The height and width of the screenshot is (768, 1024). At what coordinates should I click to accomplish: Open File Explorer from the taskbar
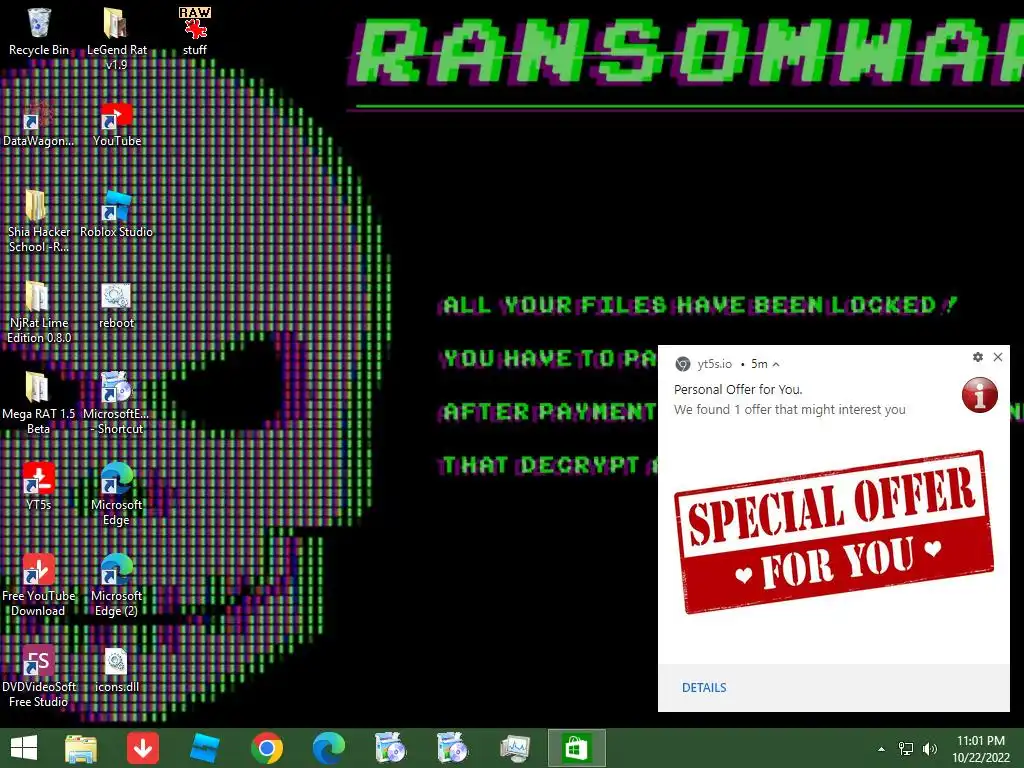pyautogui.click(x=81, y=748)
